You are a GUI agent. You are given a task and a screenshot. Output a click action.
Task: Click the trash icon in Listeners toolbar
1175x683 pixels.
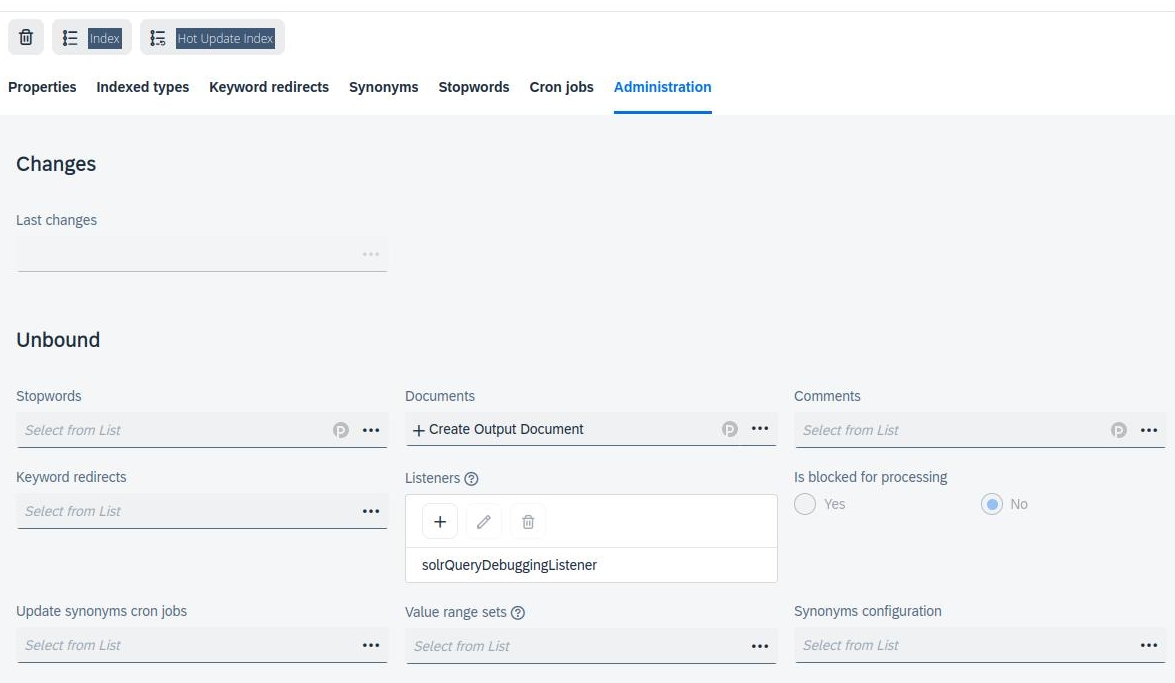tap(528, 521)
